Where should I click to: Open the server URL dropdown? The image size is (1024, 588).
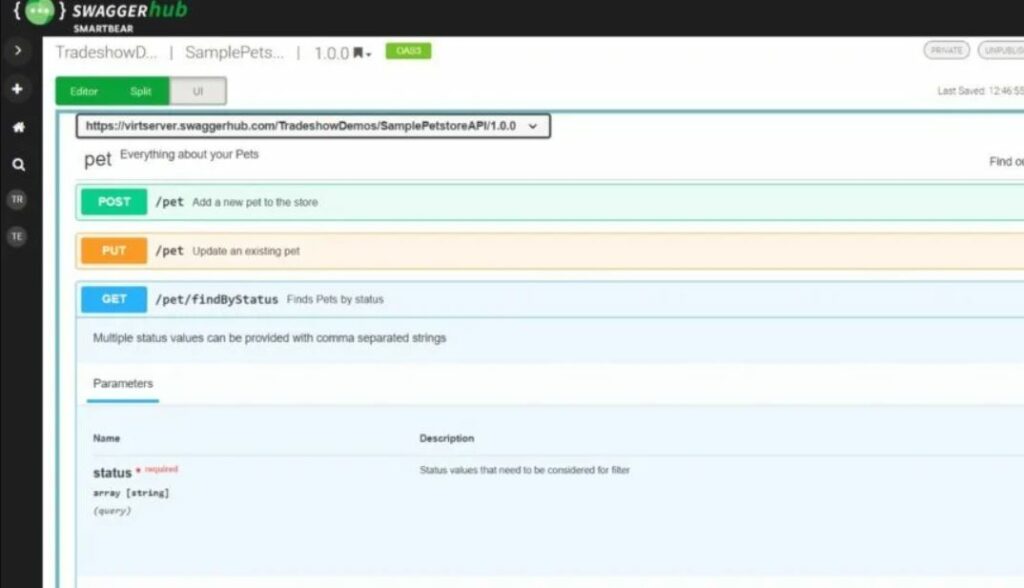click(x=313, y=126)
